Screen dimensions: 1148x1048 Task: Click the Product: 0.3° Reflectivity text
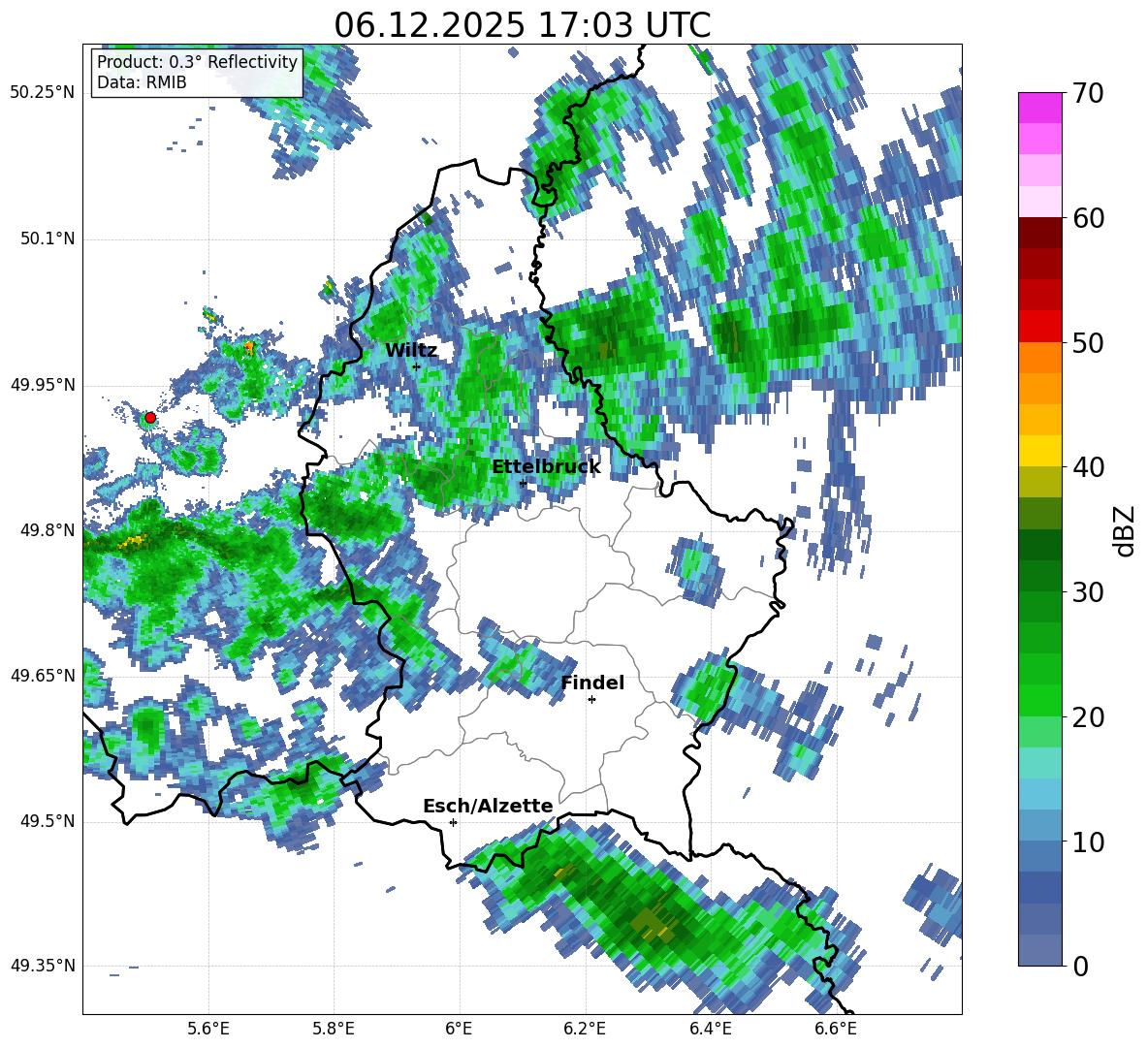click(197, 61)
